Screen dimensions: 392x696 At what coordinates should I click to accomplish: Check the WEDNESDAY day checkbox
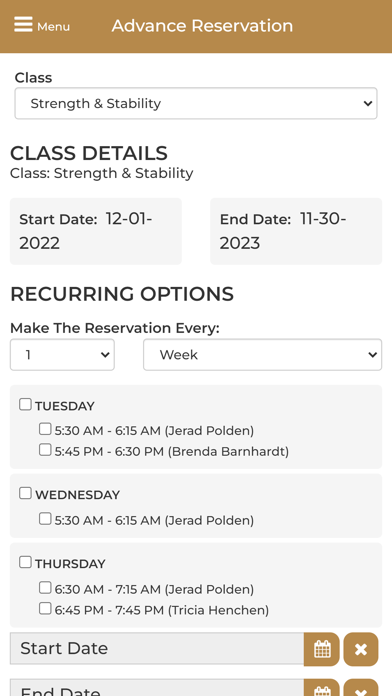click(25, 493)
